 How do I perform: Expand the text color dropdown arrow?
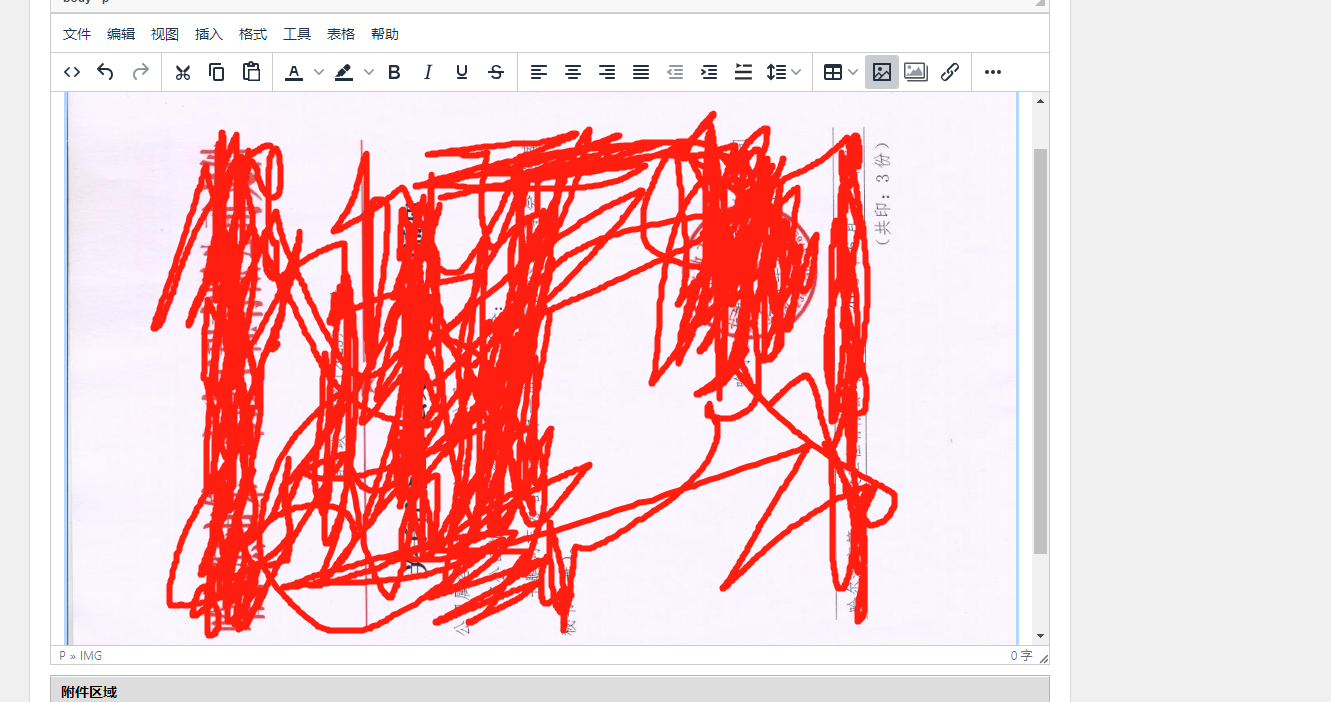(x=319, y=72)
